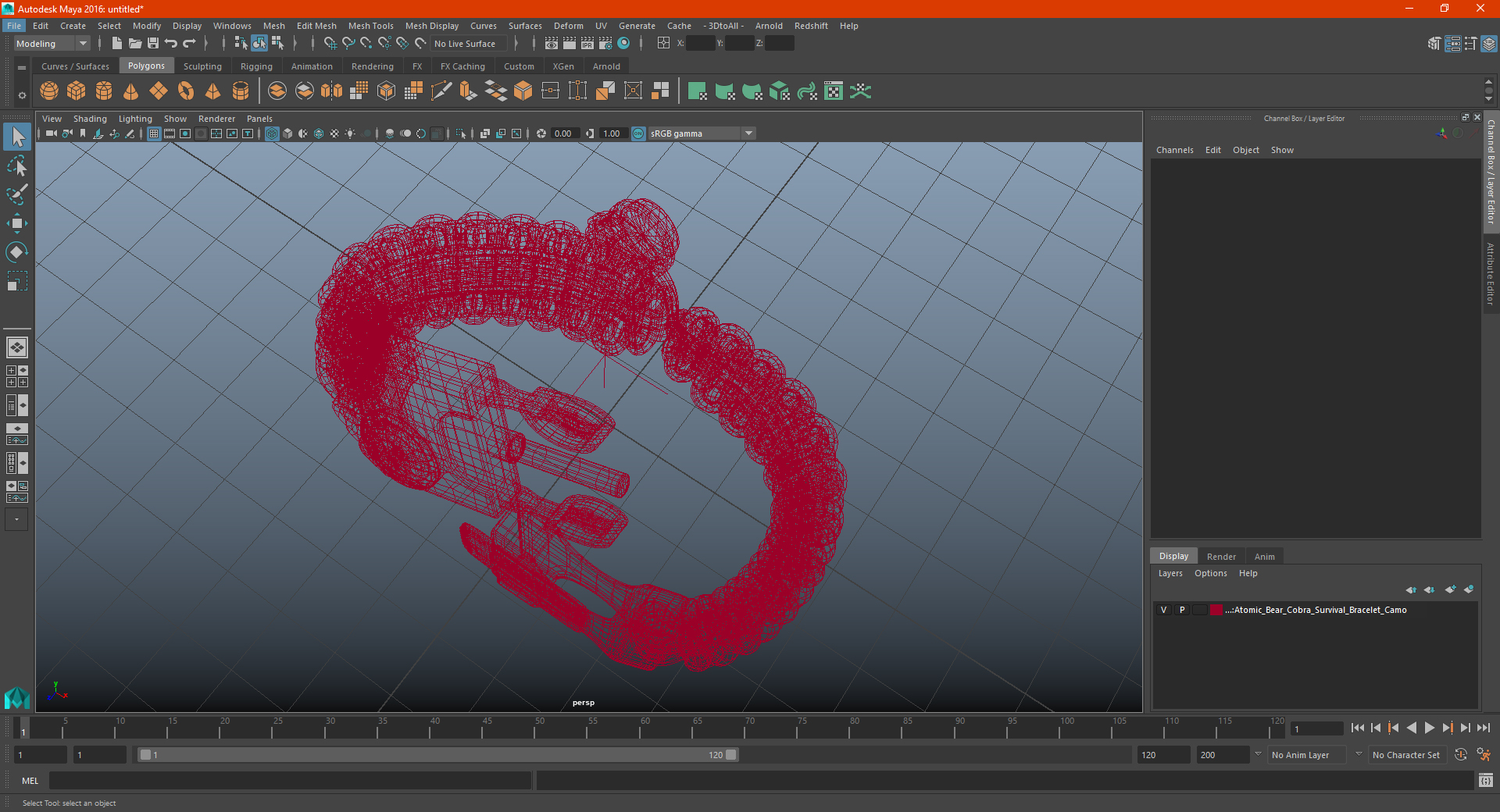Create a polygon sphere from the shelf
This screenshot has height=812, width=1500.
(x=49, y=91)
